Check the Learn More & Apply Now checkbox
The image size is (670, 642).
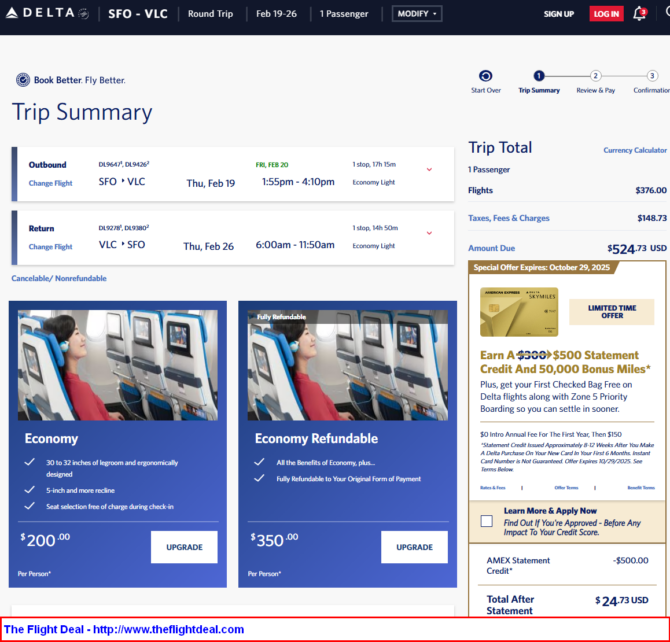coord(486,521)
